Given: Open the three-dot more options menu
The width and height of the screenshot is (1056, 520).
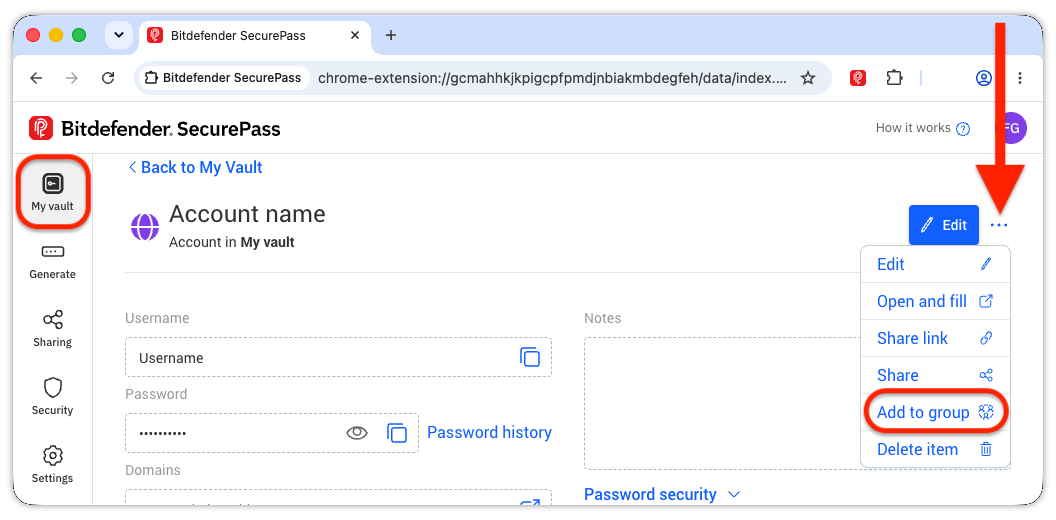Looking at the screenshot, I should 999,225.
